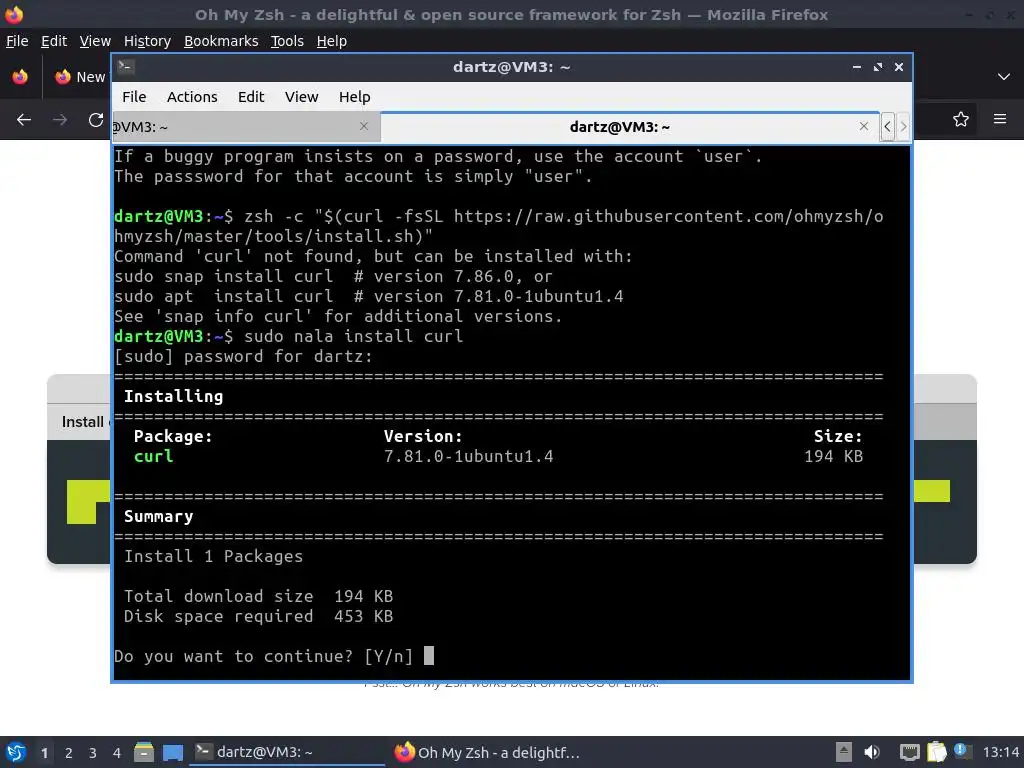Click 'Total download size 194 KB' line
The image size is (1024, 768).
pyautogui.click(x=259, y=596)
